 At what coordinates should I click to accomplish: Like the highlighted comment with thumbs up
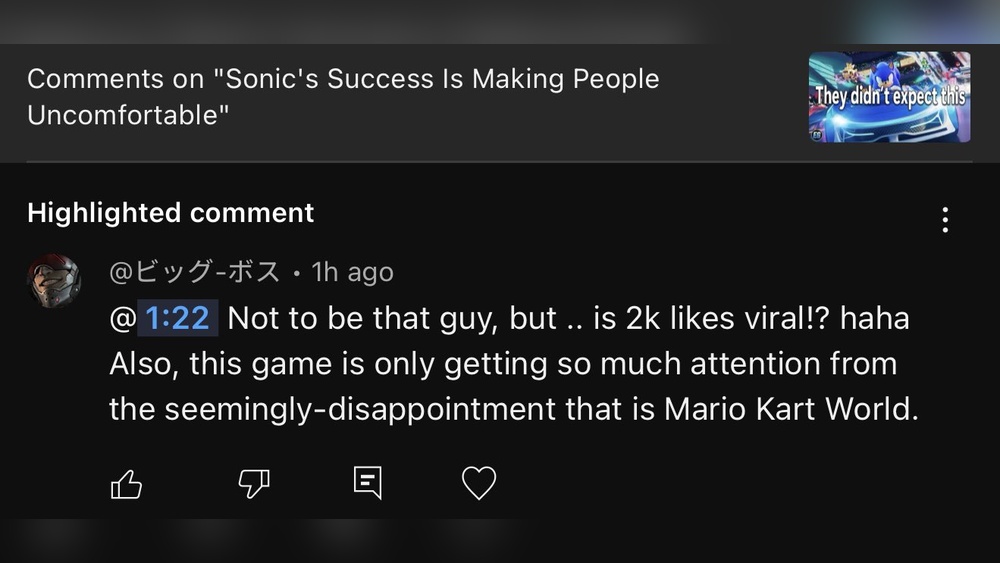click(x=126, y=485)
